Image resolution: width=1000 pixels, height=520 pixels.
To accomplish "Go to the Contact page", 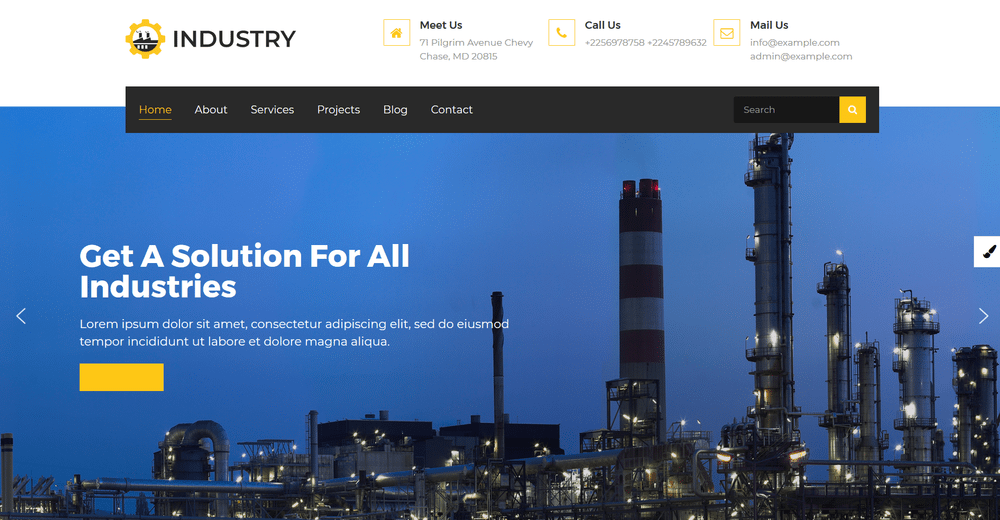I will pyautogui.click(x=452, y=110).
